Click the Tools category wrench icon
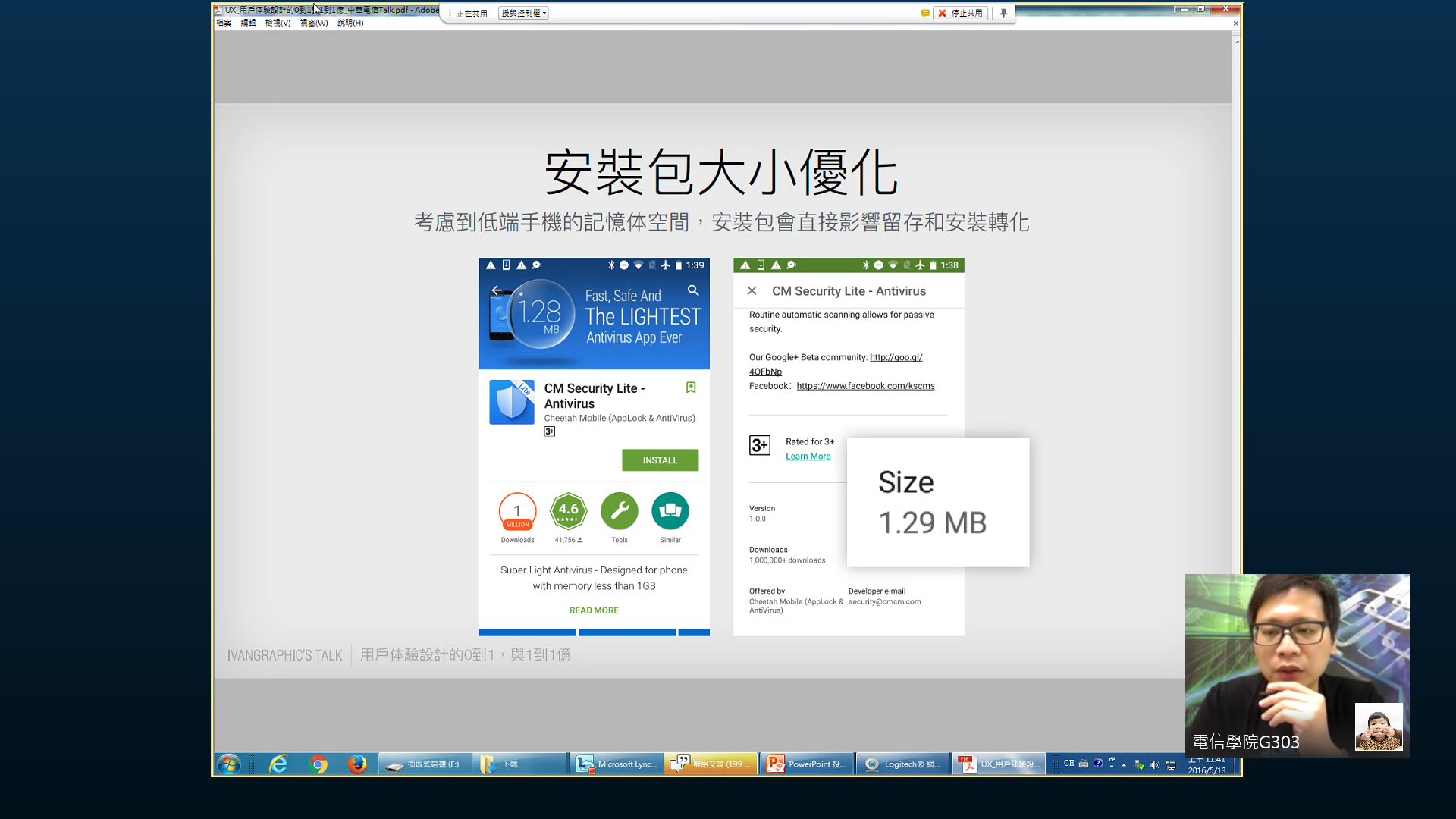The width and height of the screenshot is (1456, 819). click(x=620, y=511)
